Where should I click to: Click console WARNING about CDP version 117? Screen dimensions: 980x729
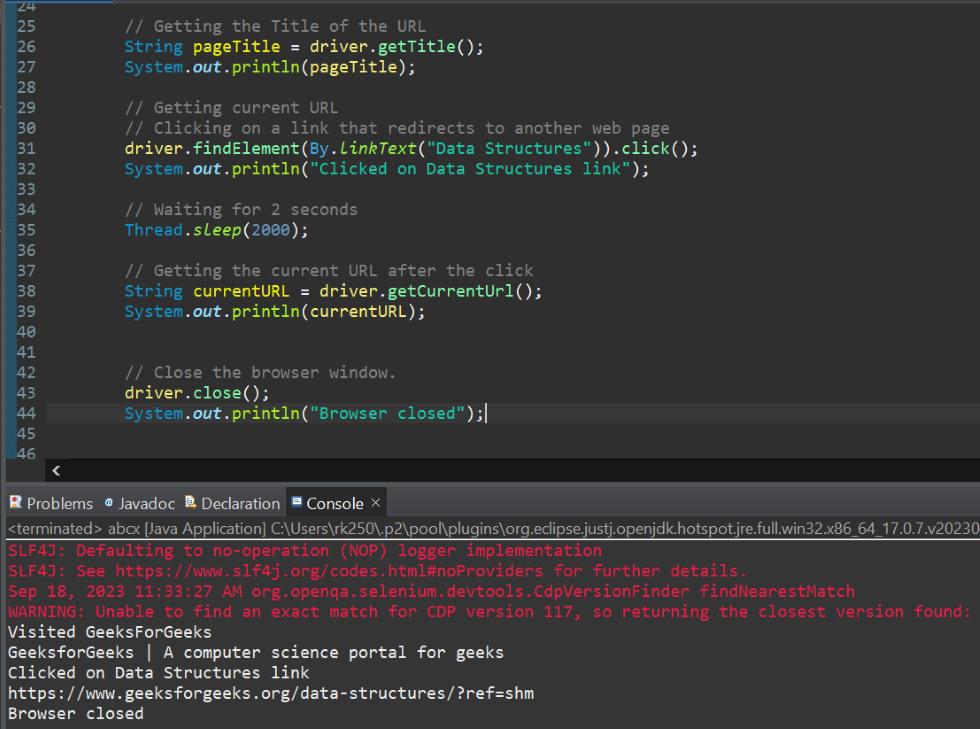(x=489, y=611)
